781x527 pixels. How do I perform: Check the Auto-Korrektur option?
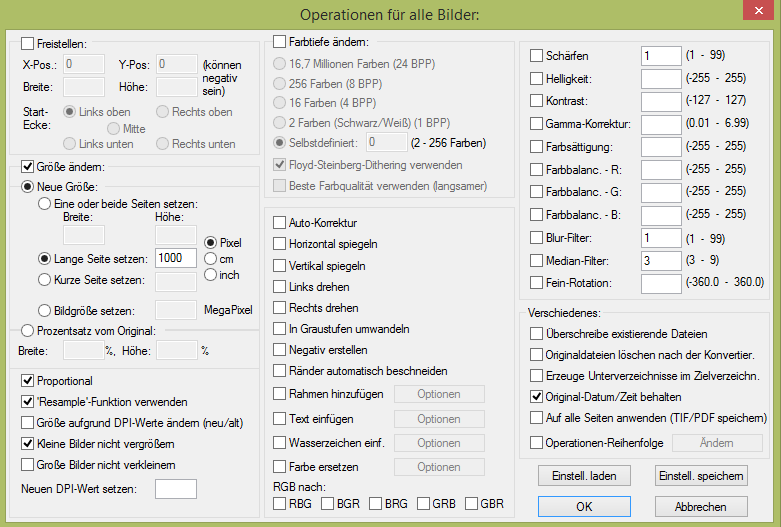click(x=281, y=223)
